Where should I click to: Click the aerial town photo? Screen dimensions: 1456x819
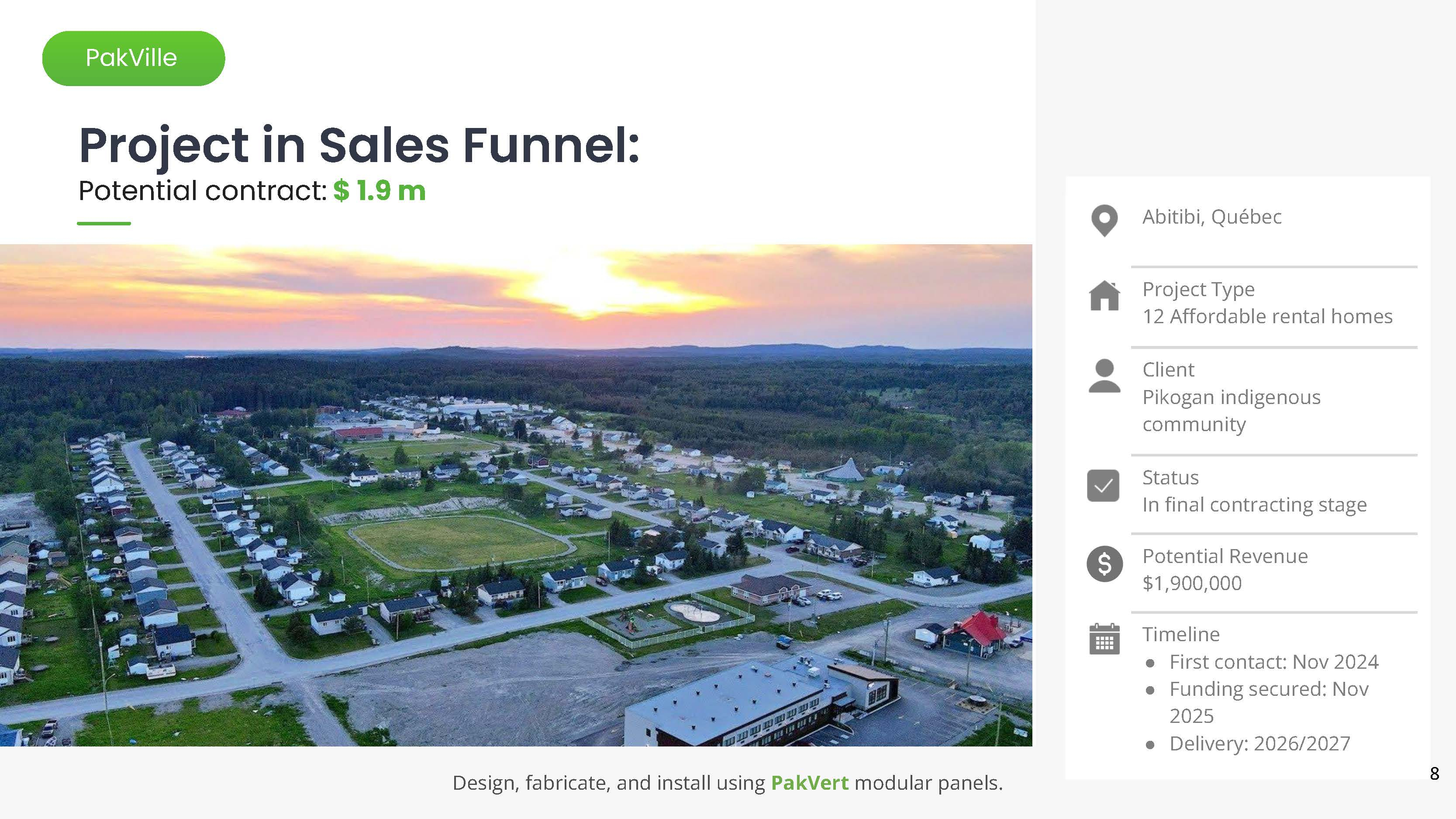pos(515,495)
